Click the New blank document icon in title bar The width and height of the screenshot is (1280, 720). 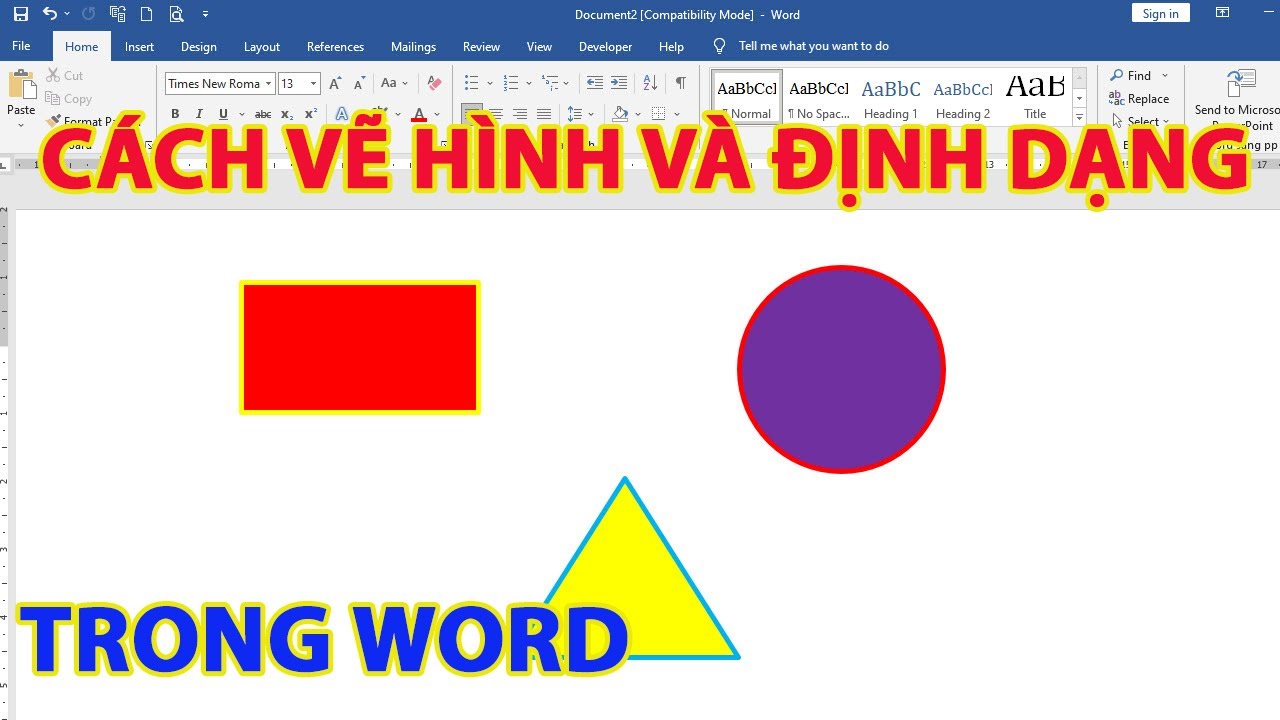pos(147,14)
